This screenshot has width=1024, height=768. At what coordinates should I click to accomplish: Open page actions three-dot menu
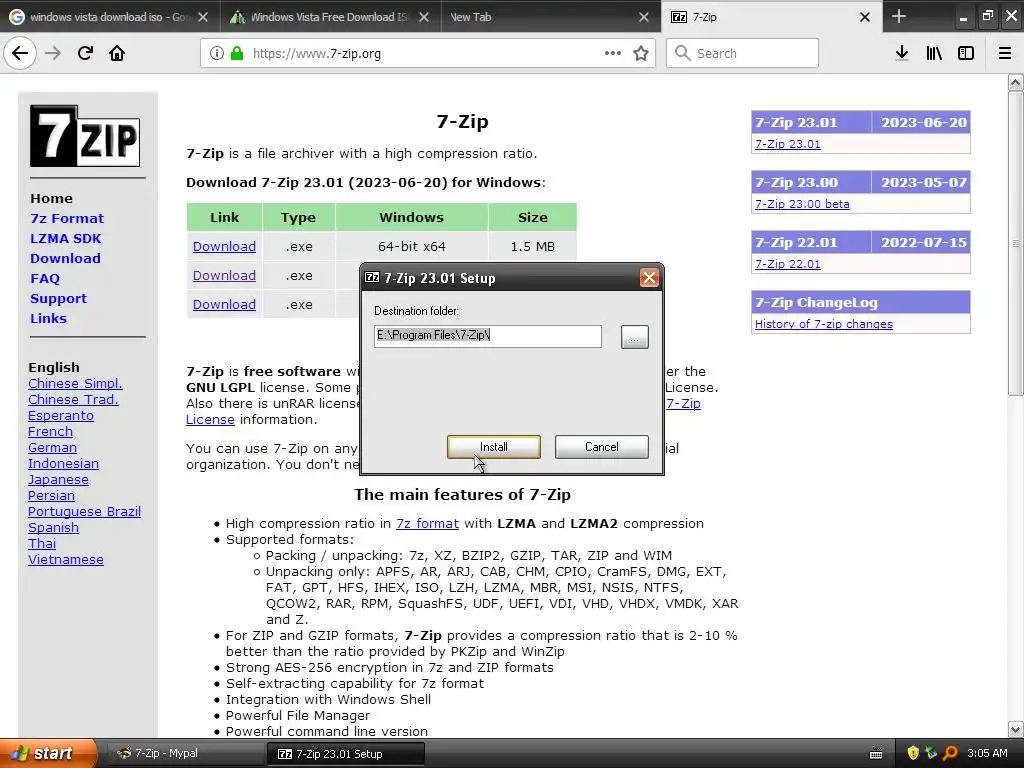(x=613, y=53)
